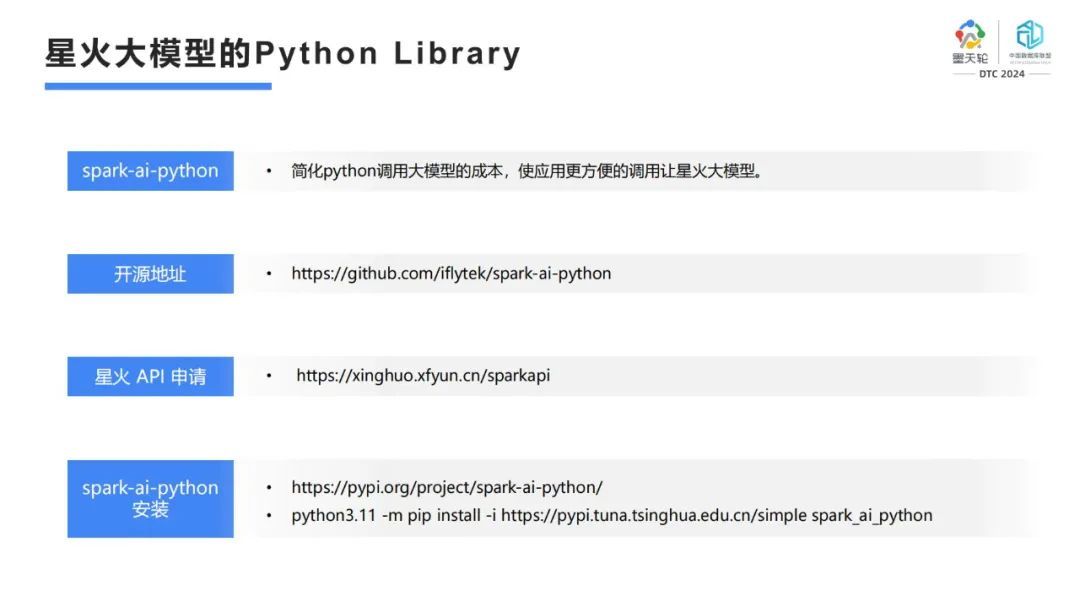The width and height of the screenshot is (1080, 607).
Task: Click the blue cube logo icon
Action: pos(1030,34)
